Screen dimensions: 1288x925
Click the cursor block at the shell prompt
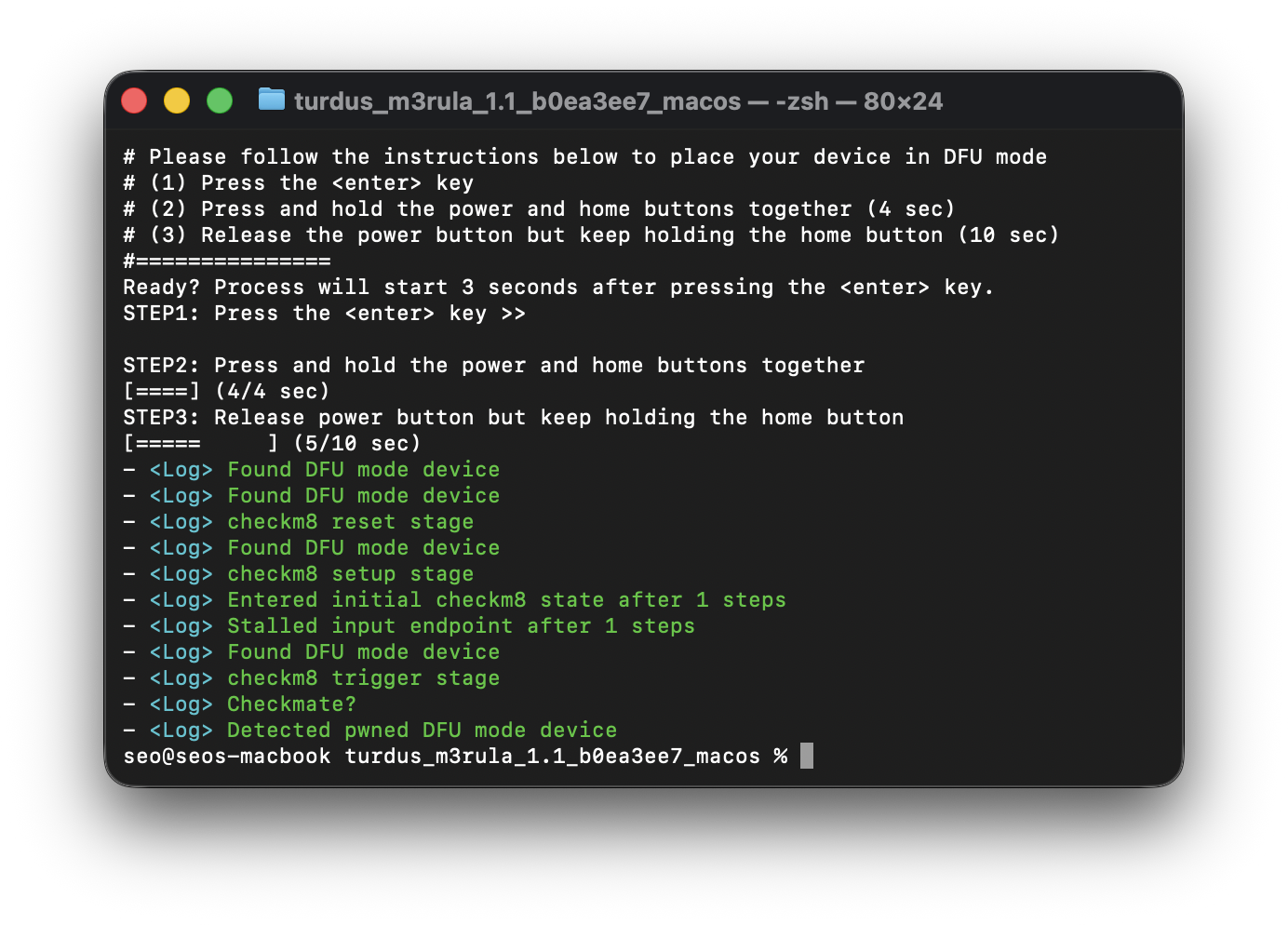click(x=807, y=756)
